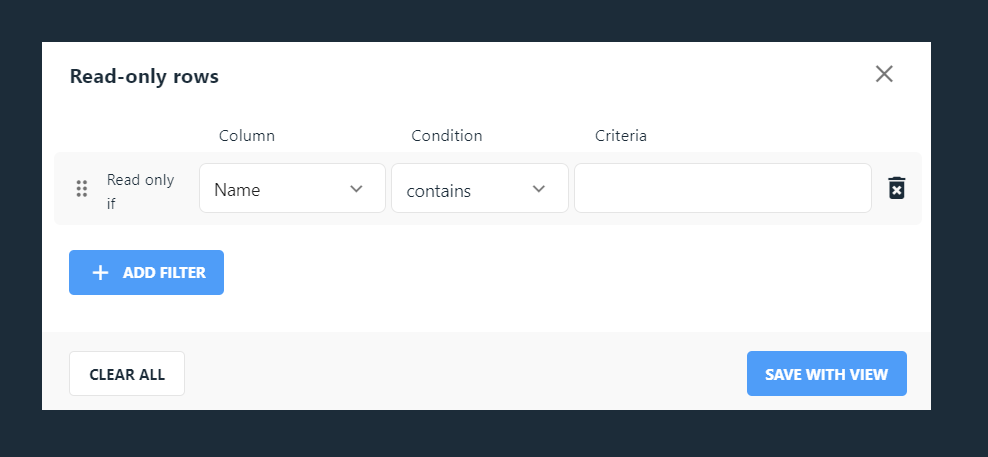The image size is (988, 457).
Task: Open the Name column dropdown
Action: [292, 188]
